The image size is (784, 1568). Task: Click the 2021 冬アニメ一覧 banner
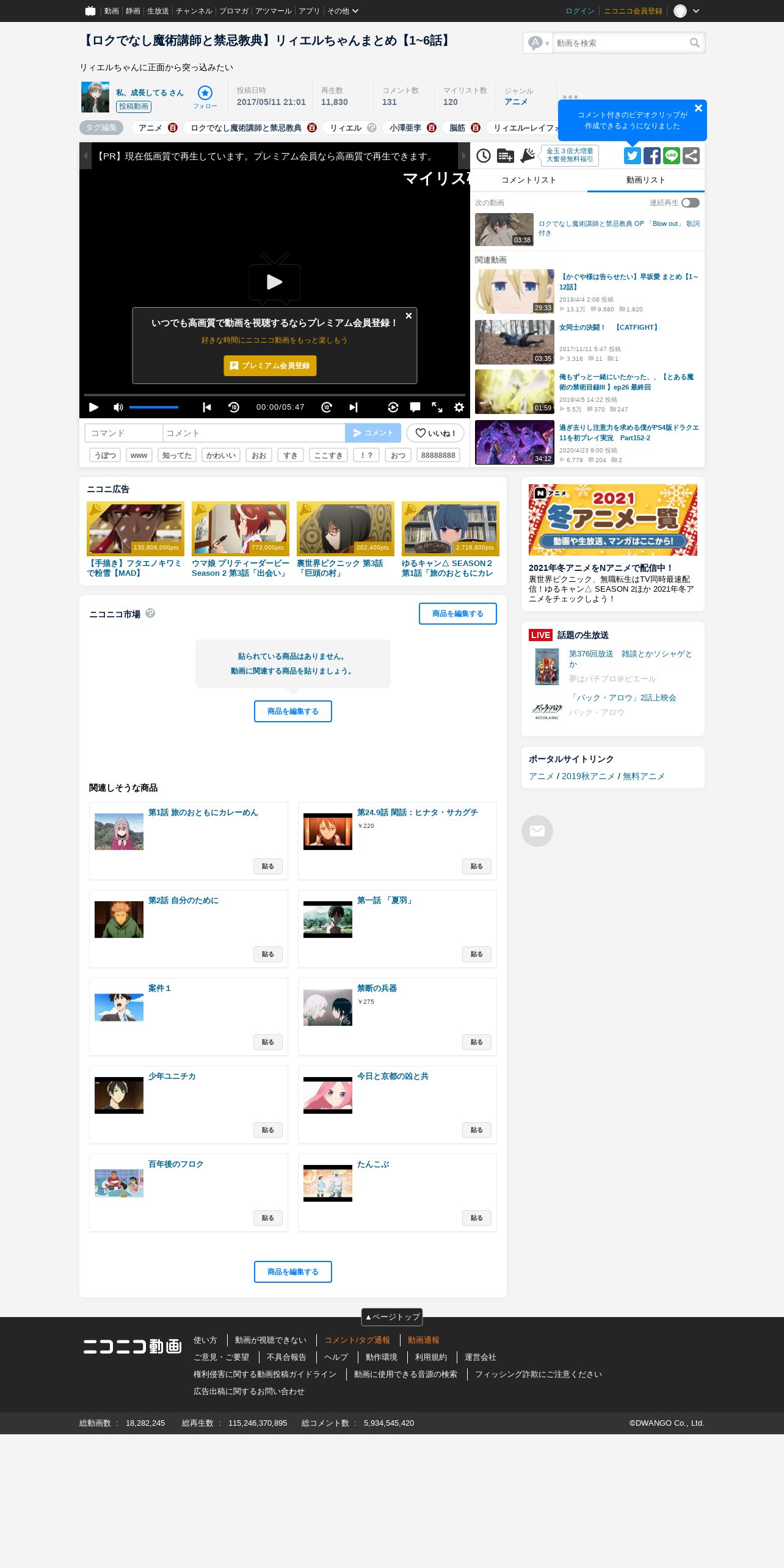pos(613,520)
